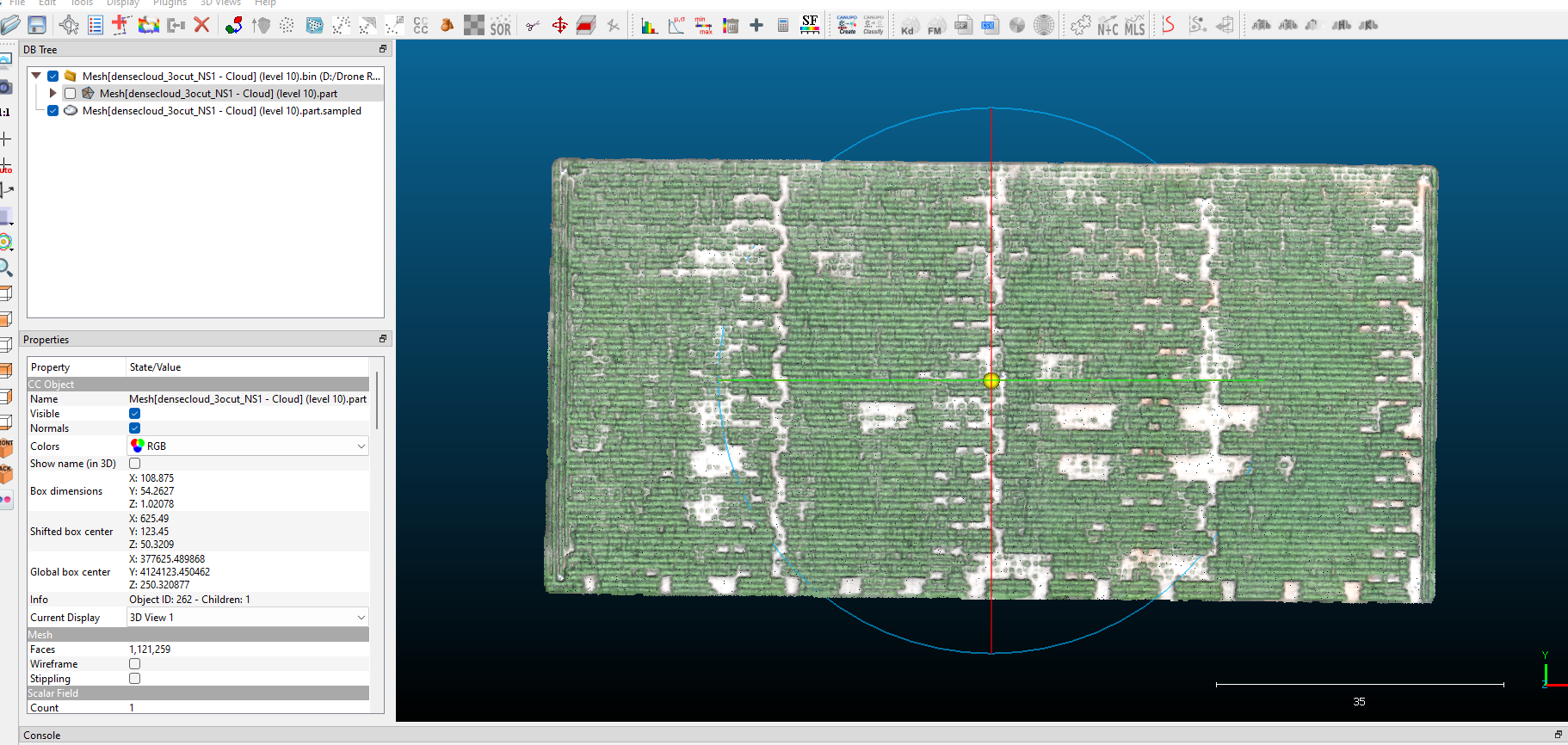Viewport: 1568px width, 745px height.
Task: Click the CSV export plugin icon
Action: [x=990, y=25]
